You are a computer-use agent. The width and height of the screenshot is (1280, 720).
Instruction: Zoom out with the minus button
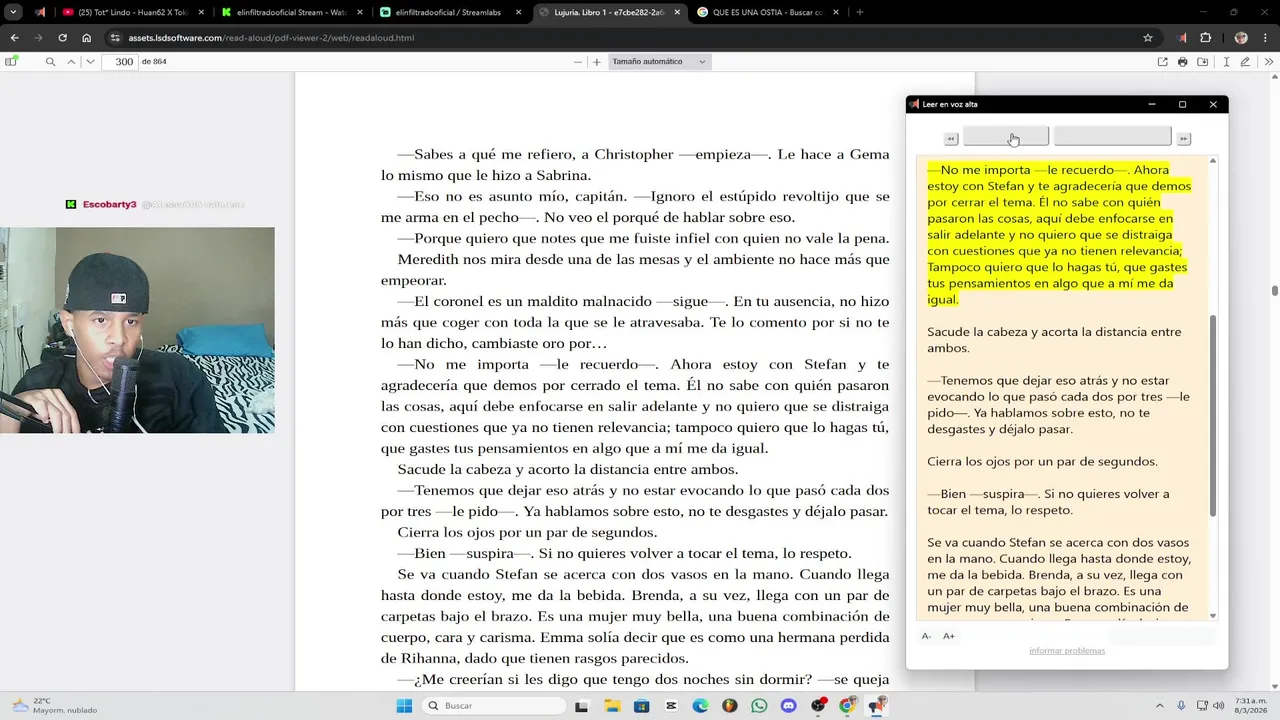(x=577, y=62)
